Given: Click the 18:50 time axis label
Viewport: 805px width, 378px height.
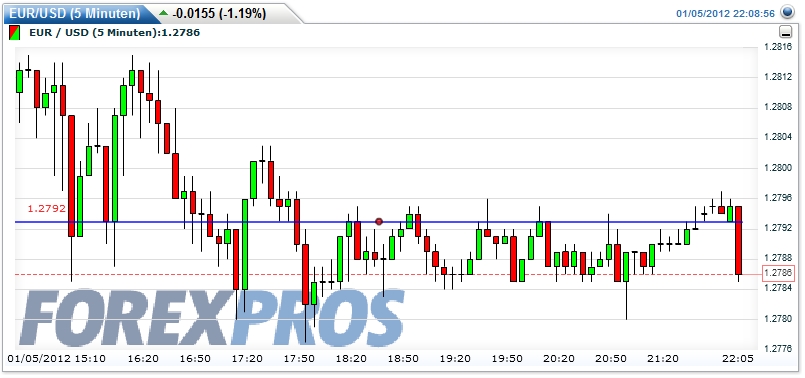Looking at the screenshot, I should tap(404, 359).
